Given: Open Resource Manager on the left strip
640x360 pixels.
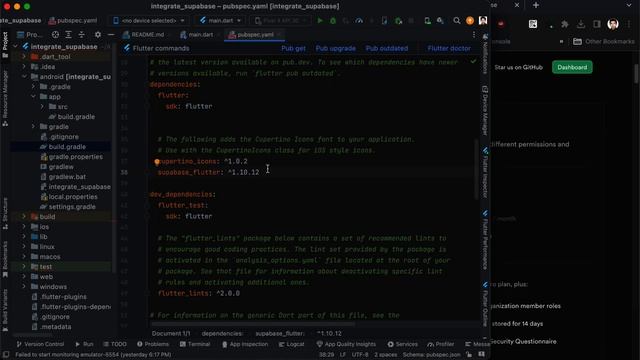Looking at the screenshot, I should coord(5,98).
